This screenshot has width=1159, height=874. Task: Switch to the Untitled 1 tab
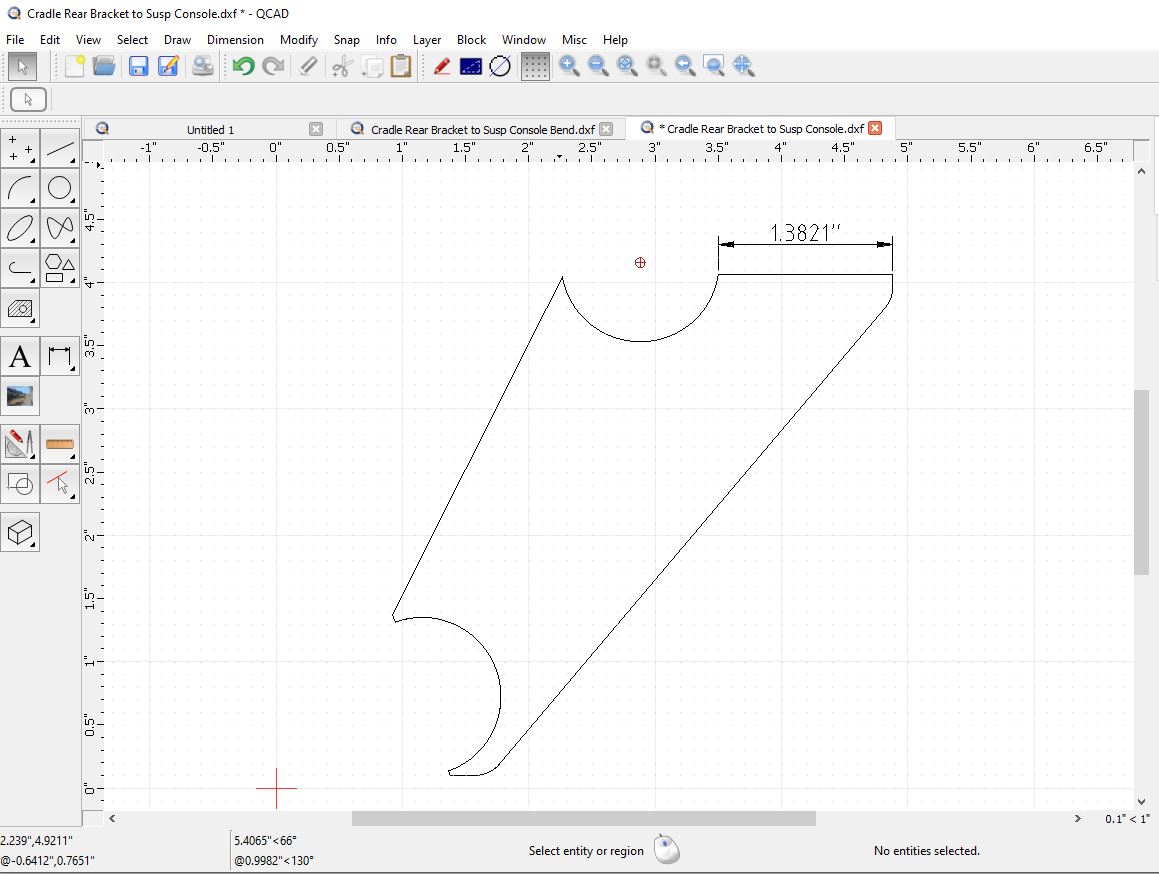(x=210, y=129)
